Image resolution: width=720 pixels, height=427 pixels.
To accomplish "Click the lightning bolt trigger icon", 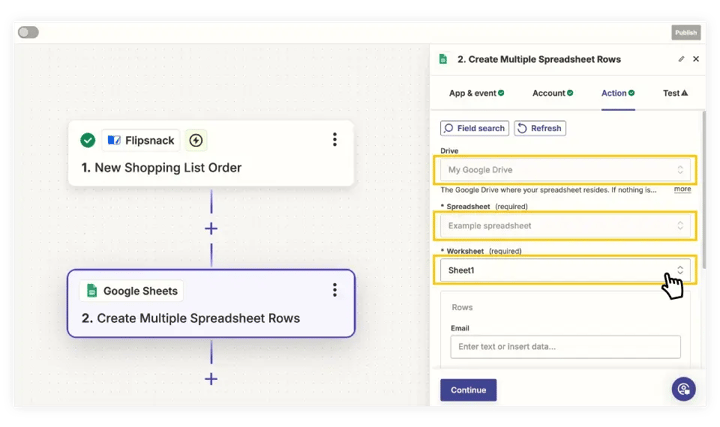I will click(x=196, y=140).
